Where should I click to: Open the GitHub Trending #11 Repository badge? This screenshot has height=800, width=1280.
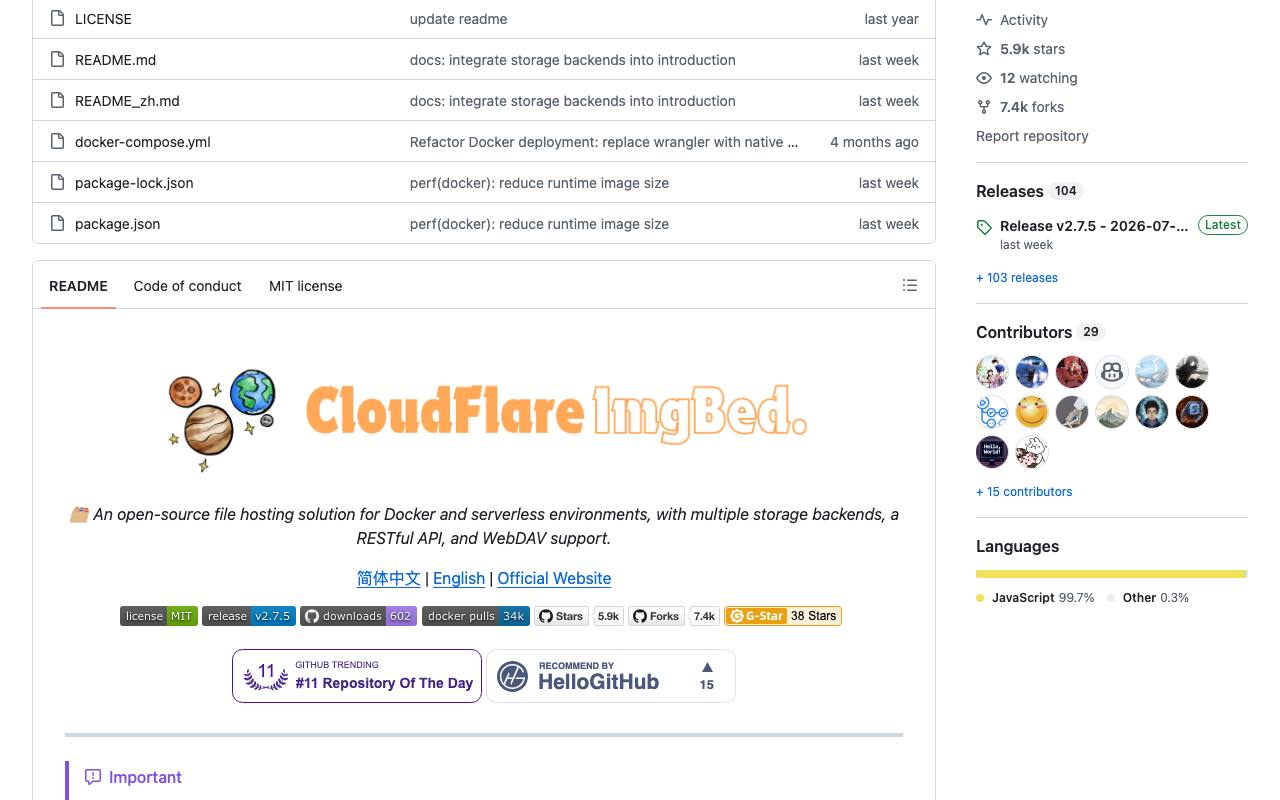pos(357,676)
